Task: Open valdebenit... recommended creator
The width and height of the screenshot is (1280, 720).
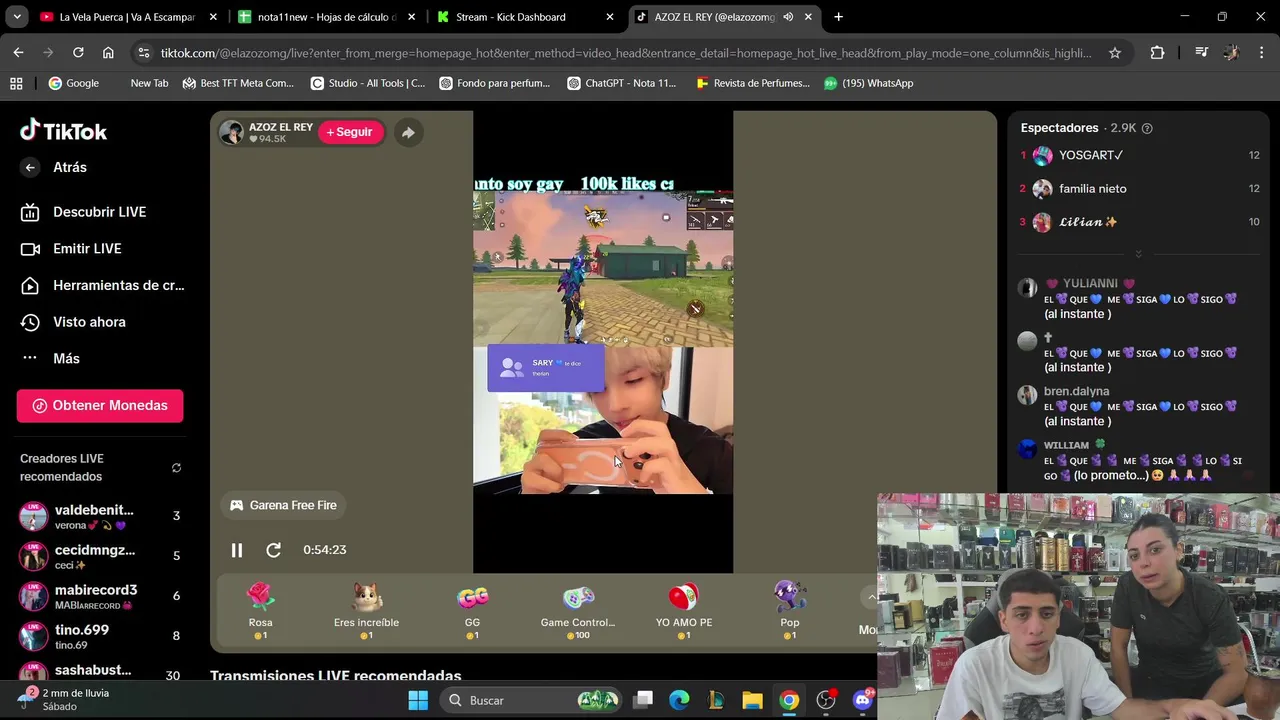Action: [100, 516]
